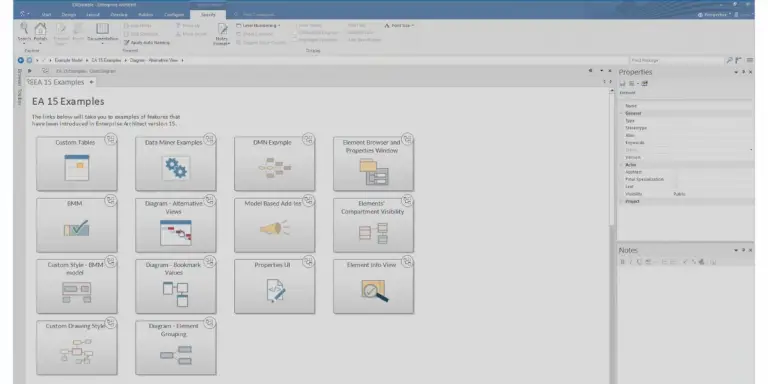Viewport: 768px width, 384px height.
Task: Click the blue back navigation icon
Action: 21,60
